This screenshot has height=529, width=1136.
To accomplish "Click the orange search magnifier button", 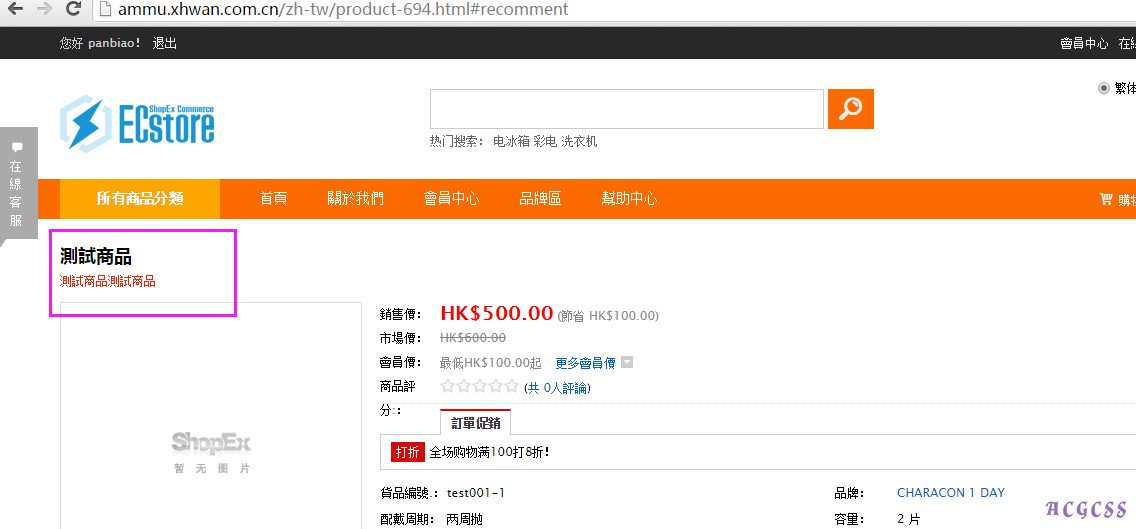I will pyautogui.click(x=851, y=109).
